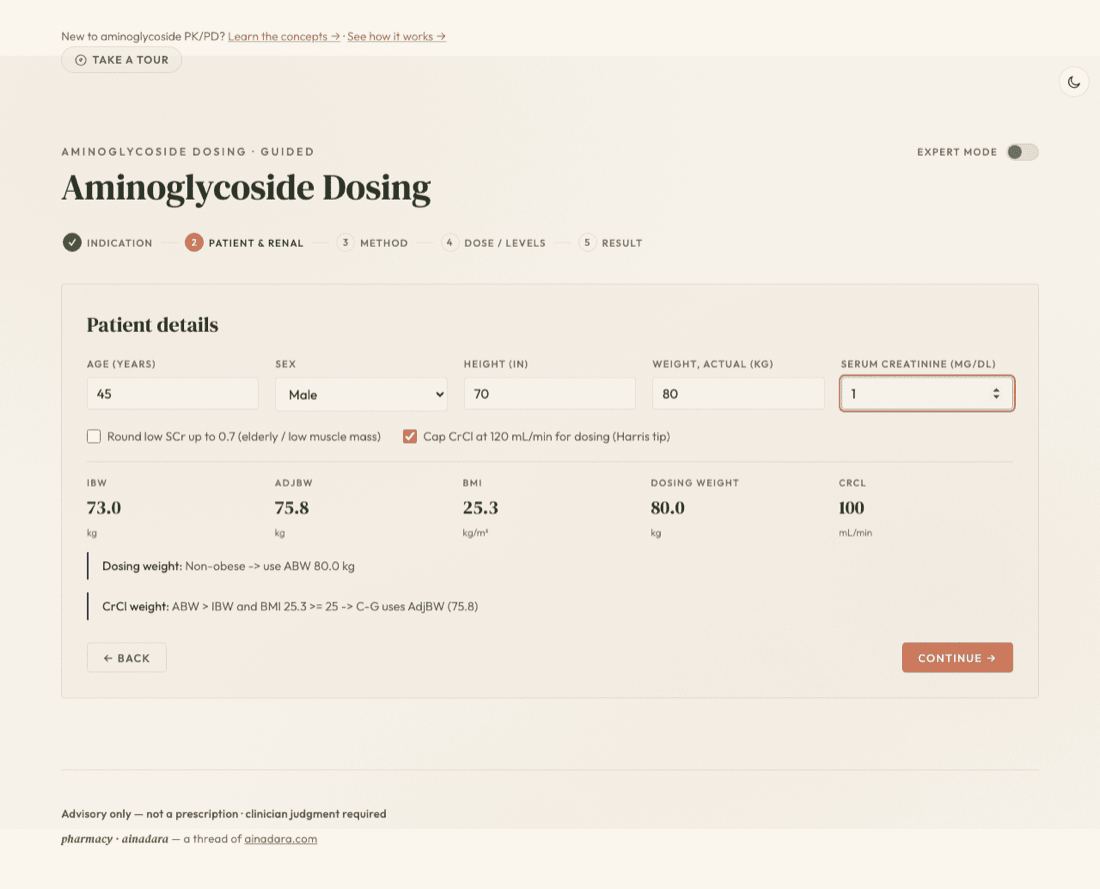The height and width of the screenshot is (889, 1100).
Task: Select the Patient & Renal step label
Action: [x=256, y=243]
